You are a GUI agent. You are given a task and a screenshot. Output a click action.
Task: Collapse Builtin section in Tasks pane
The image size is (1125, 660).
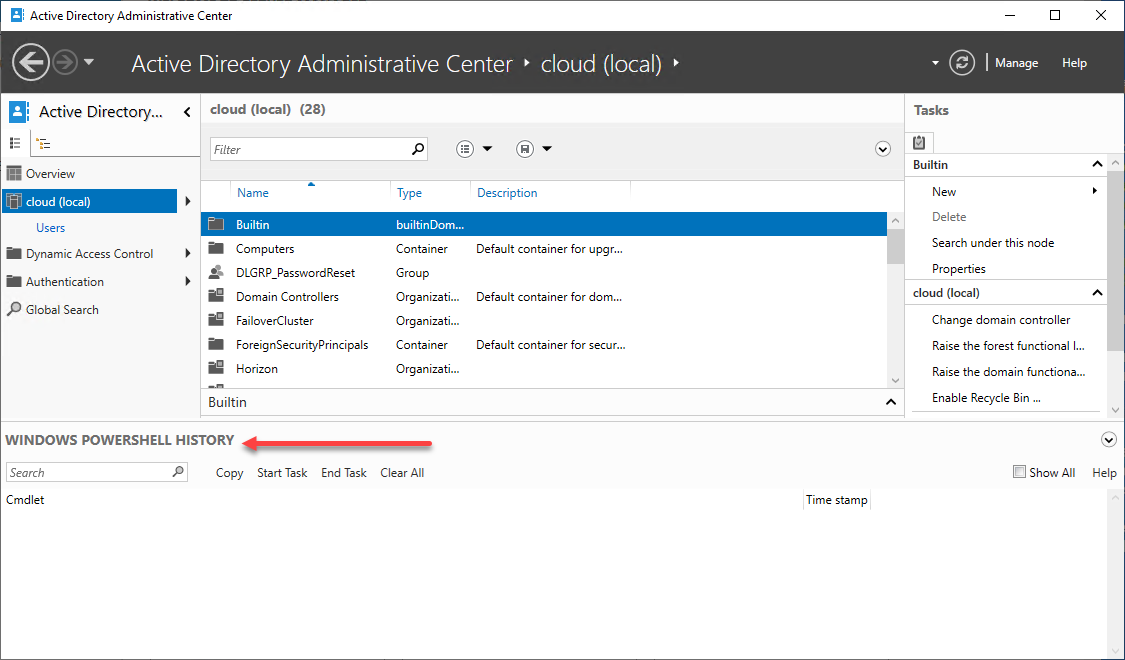point(1097,164)
